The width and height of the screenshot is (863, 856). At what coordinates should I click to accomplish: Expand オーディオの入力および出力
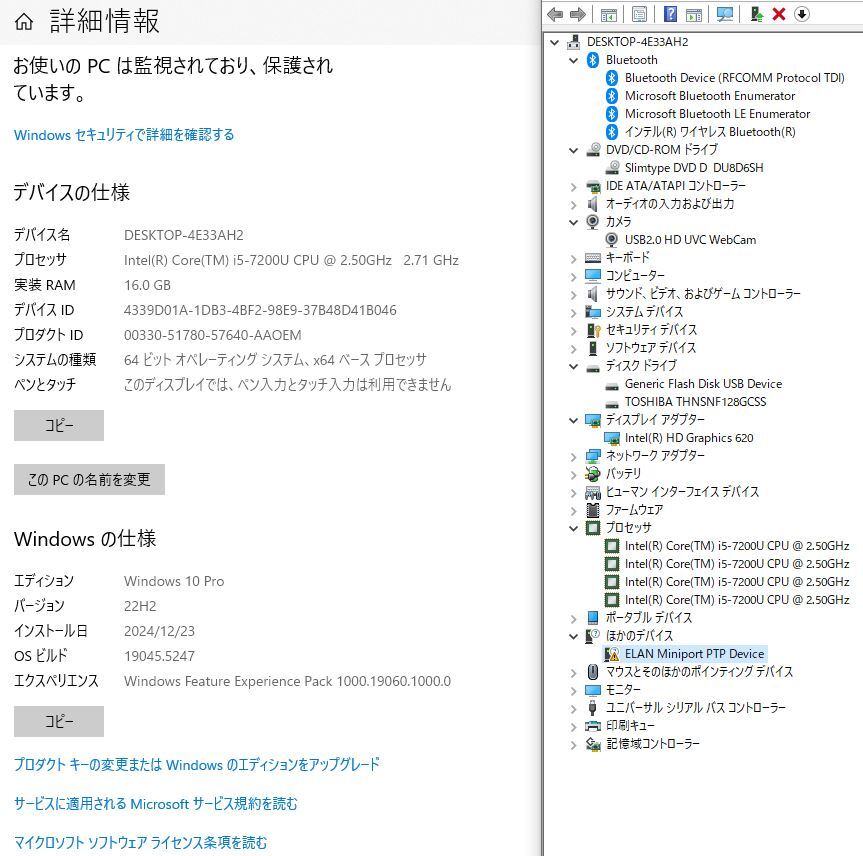click(x=573, y=205)
